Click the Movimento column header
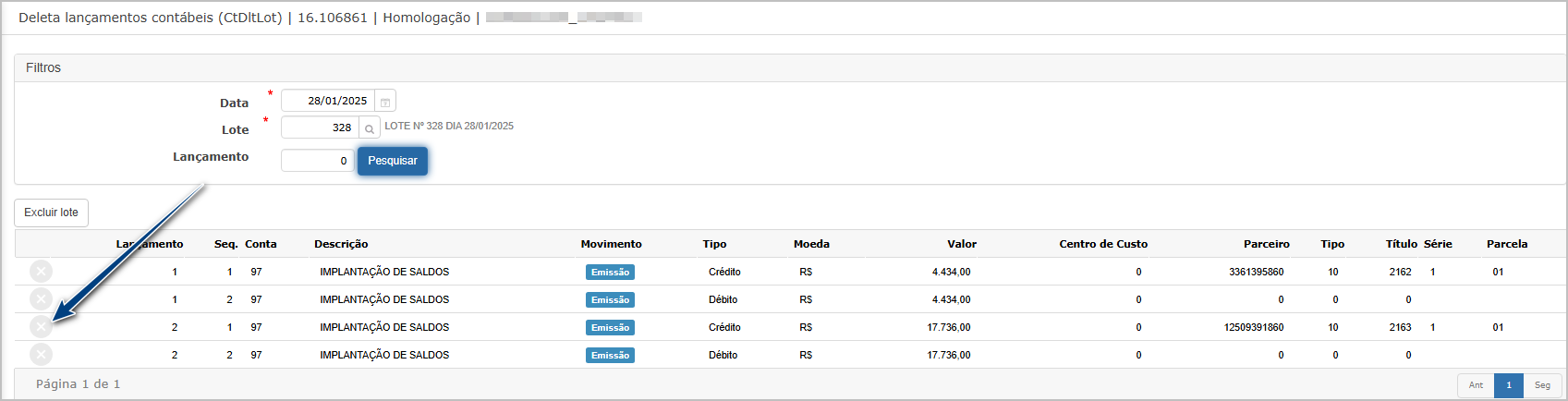 tap(611, 244)
